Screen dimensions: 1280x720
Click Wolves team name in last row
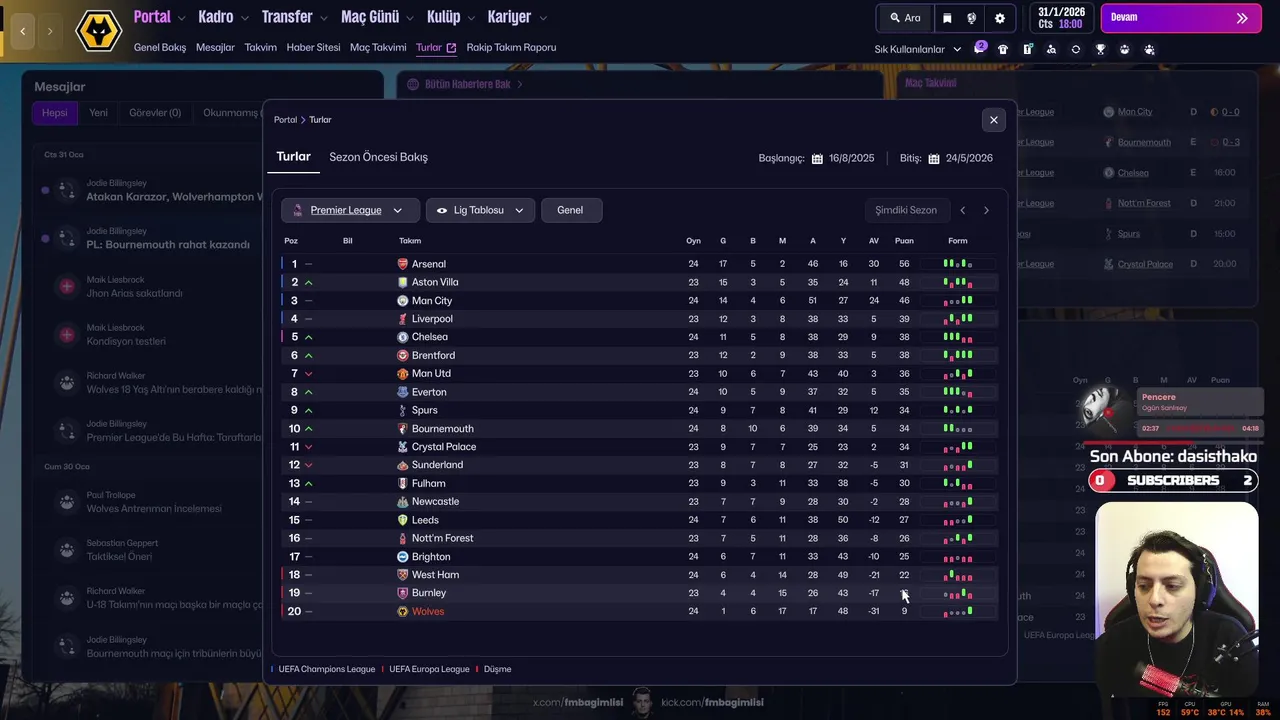(428, 611)
